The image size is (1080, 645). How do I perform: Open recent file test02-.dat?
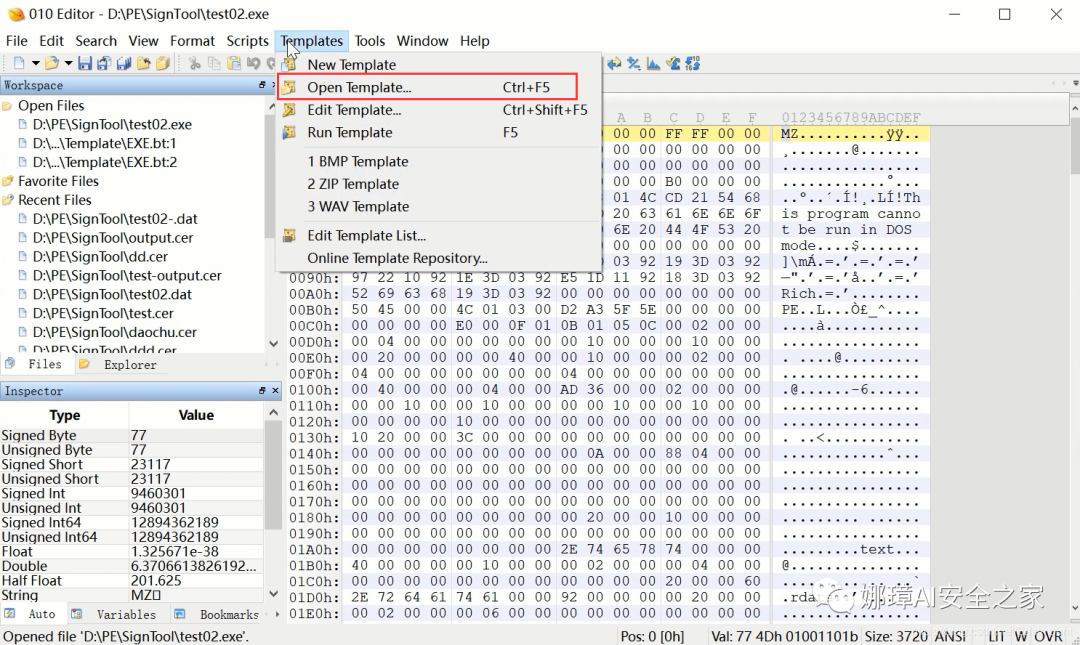[114, 219]
